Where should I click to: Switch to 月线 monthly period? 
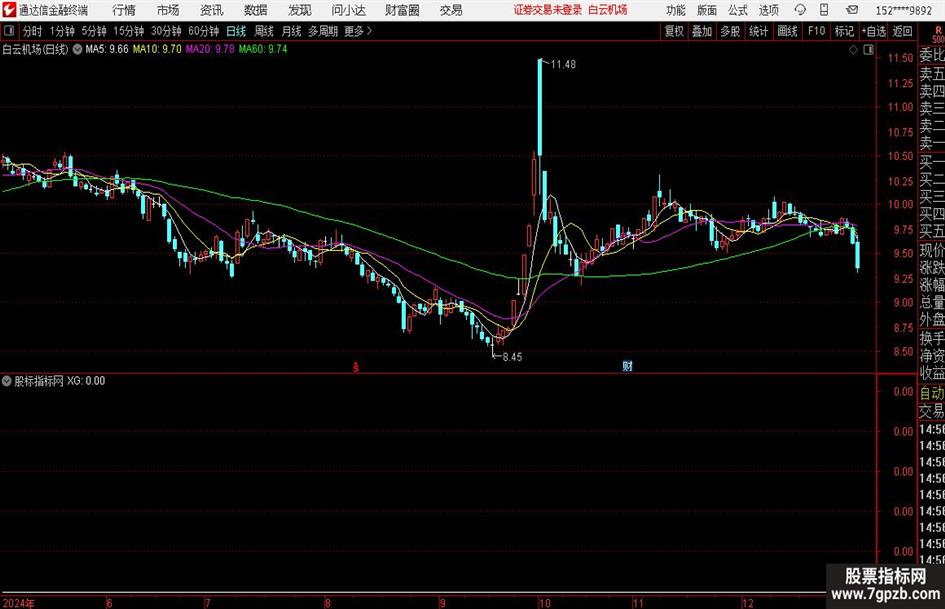pos(292,31)
